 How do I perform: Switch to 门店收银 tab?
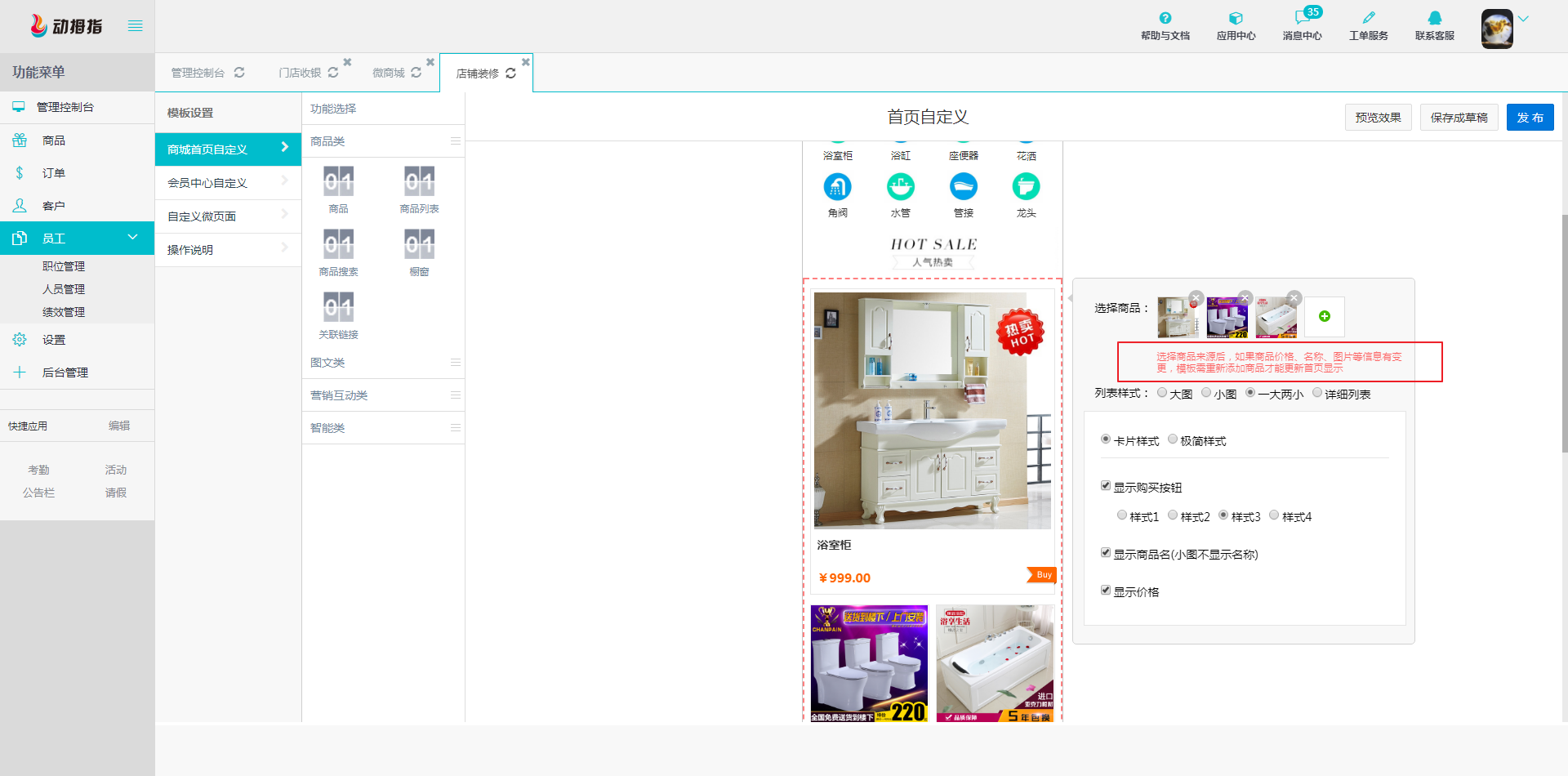point(300,73)
